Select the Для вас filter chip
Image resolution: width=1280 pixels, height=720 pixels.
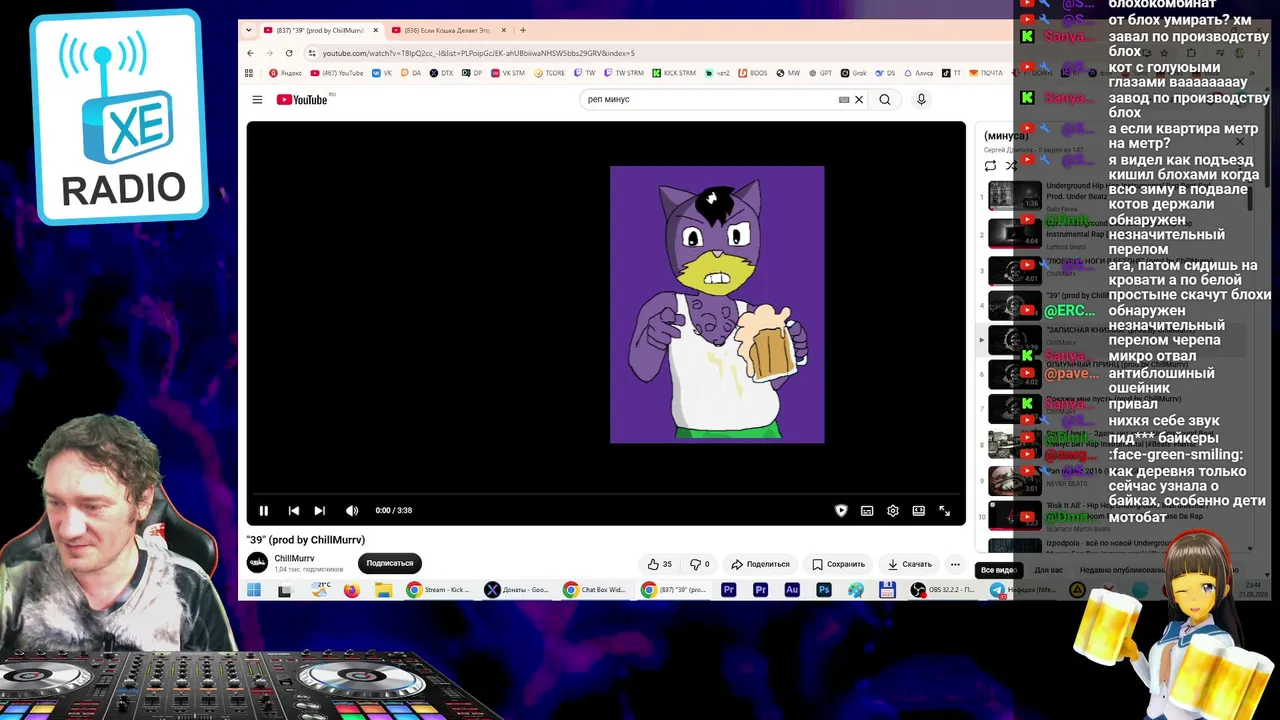[1049, 570]
